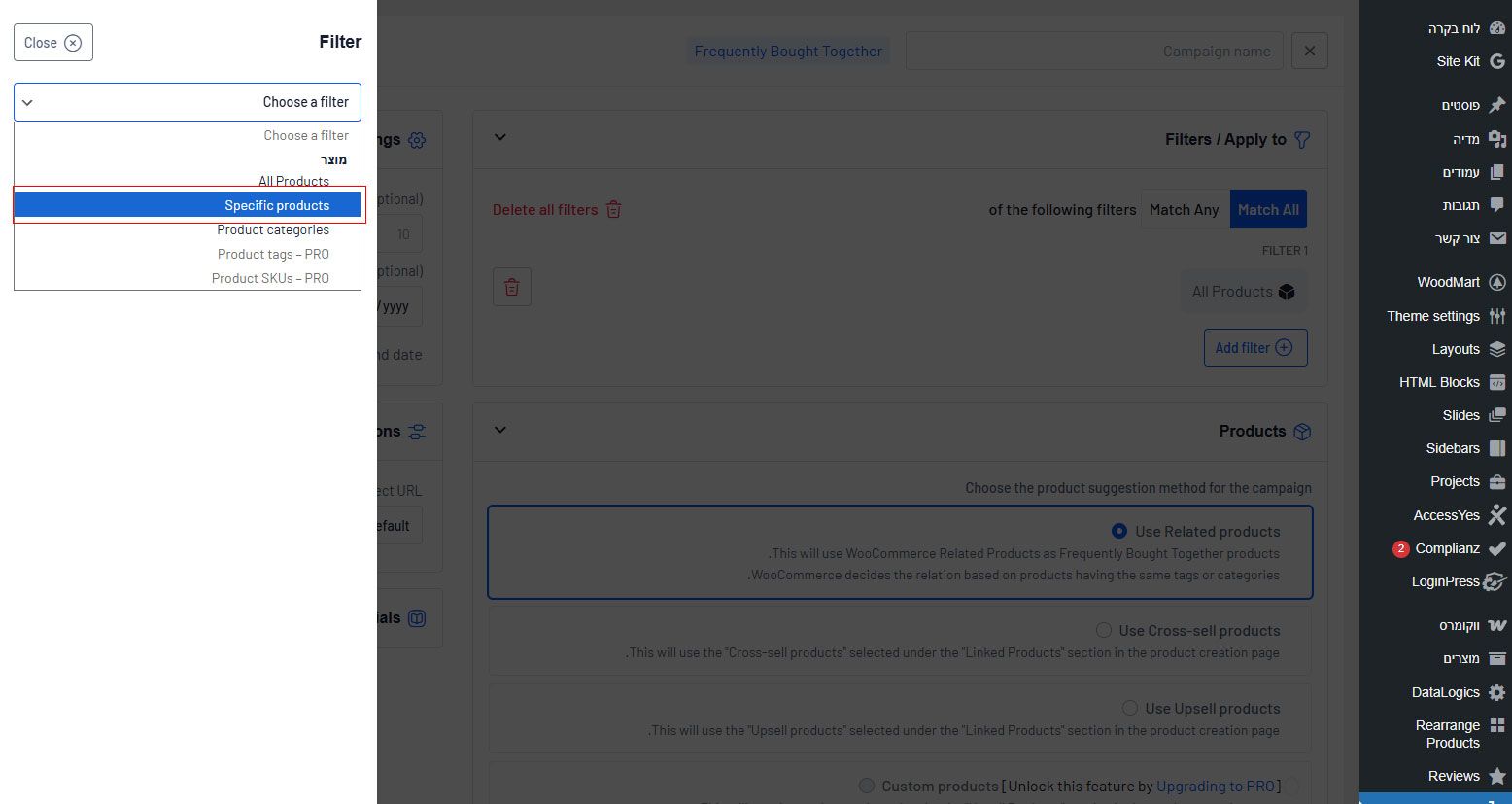Open the DataLogics gear icon

click(1496, 692)
